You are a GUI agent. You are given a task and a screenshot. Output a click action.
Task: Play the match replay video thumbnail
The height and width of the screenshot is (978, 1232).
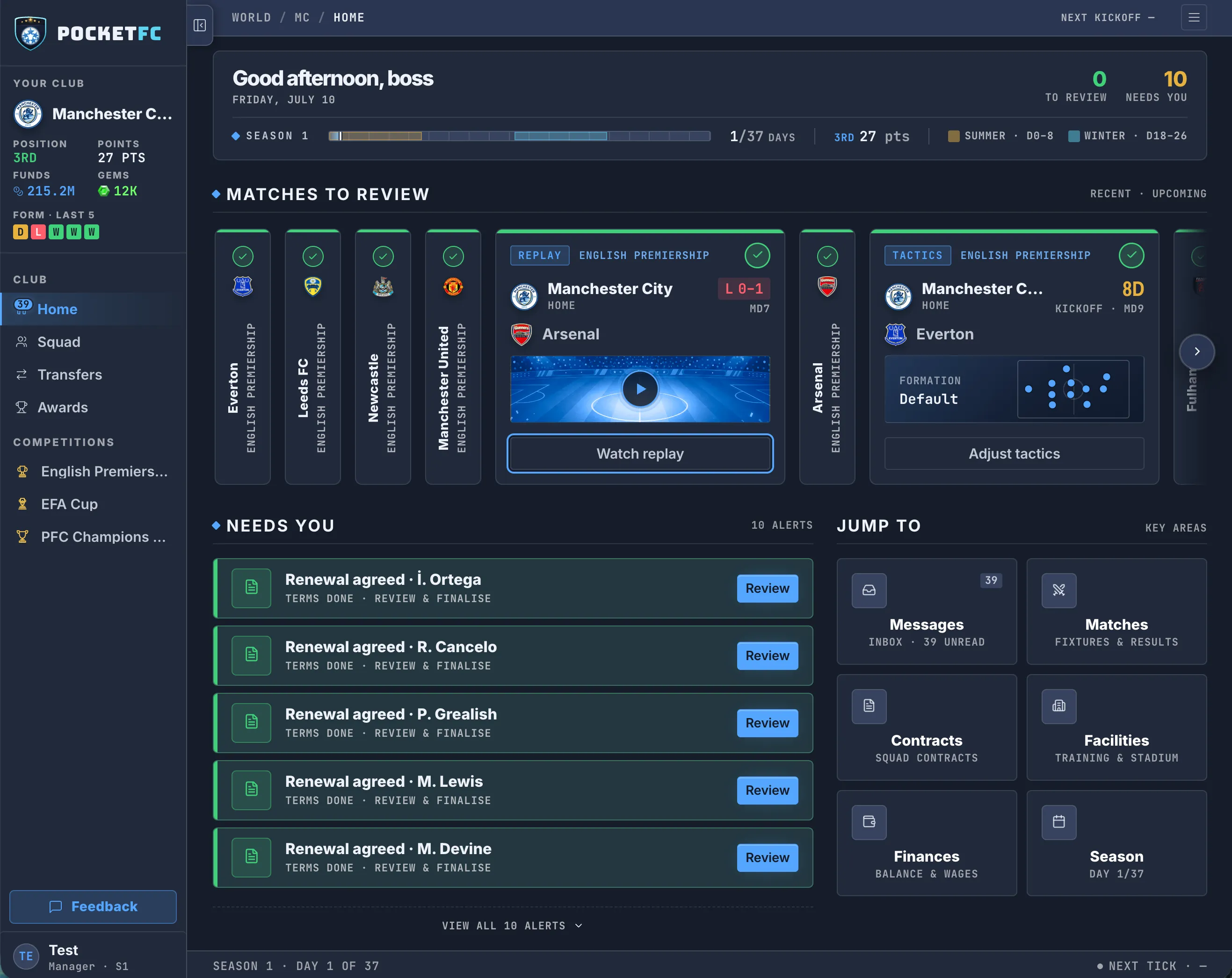pyautogui.click(x=640, y=389)
